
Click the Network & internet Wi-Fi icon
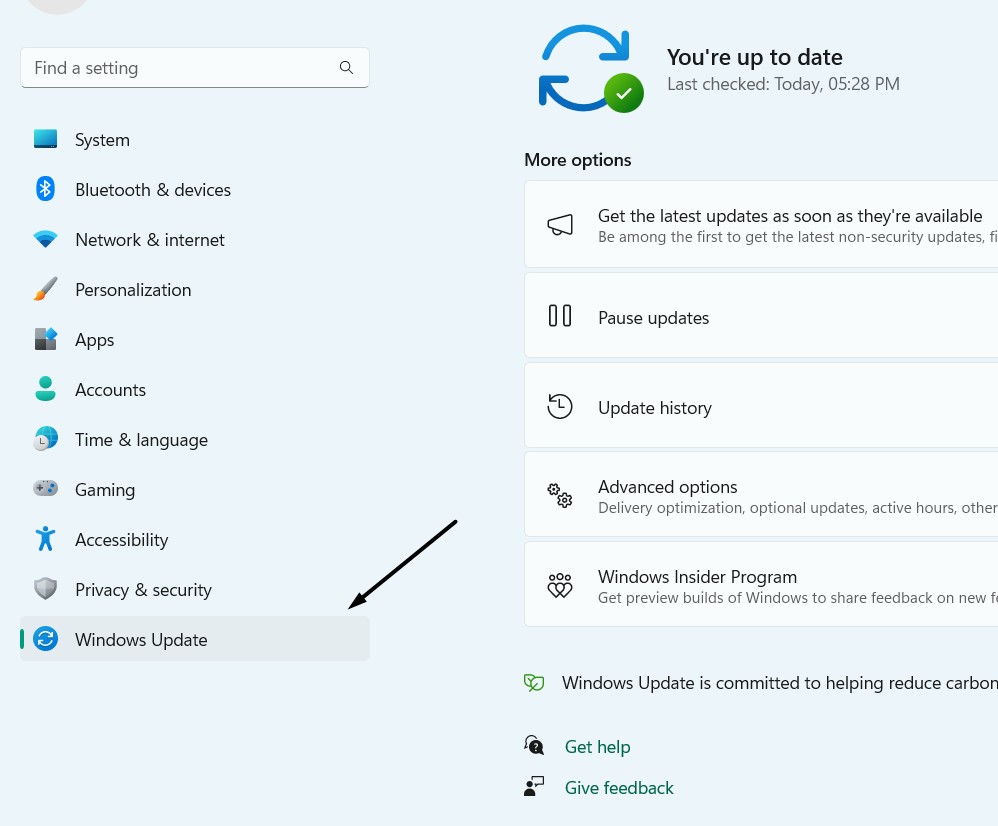coord(45,239)
